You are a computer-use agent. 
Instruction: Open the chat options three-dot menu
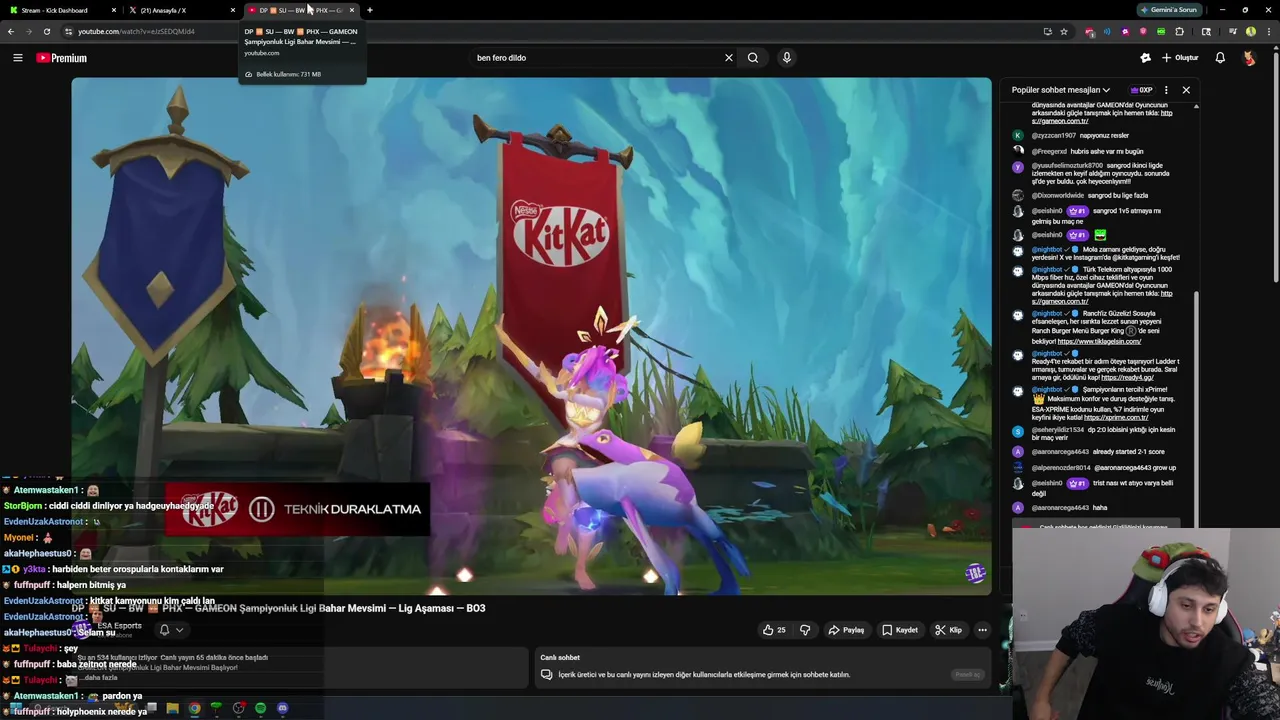(x=1166, y=90)
